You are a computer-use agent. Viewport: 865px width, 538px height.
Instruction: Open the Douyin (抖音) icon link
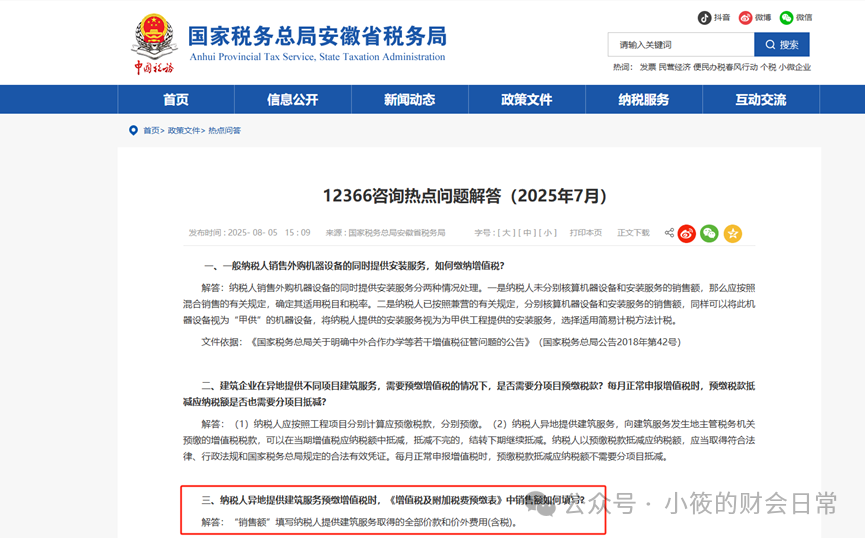coord(704,18)
